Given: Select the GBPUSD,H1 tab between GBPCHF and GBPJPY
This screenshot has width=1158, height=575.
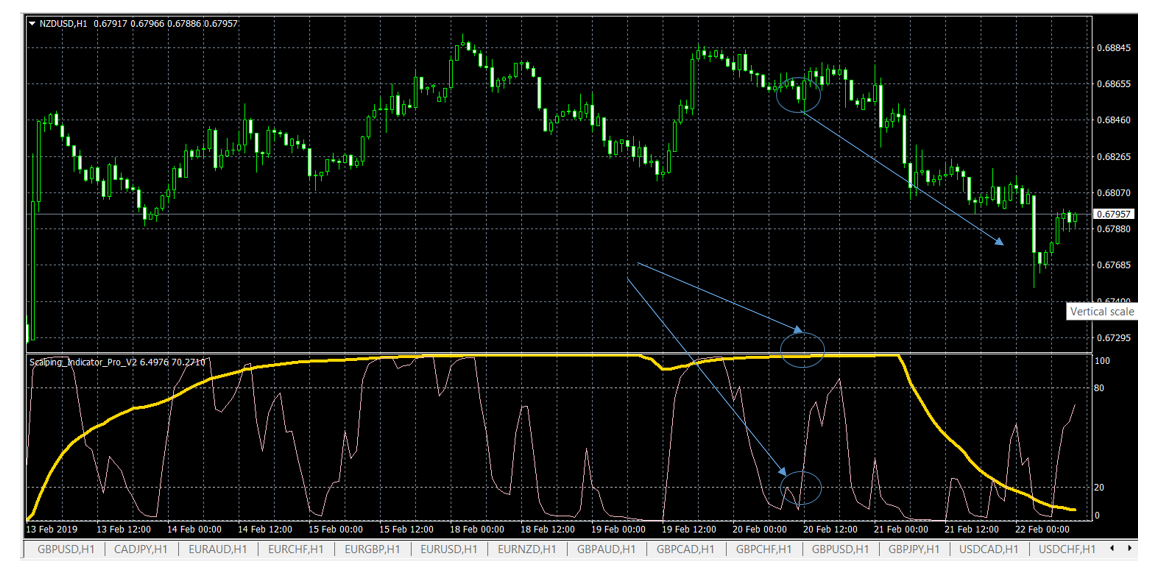Looking at the screenshot, I should (x=840, y=549).
